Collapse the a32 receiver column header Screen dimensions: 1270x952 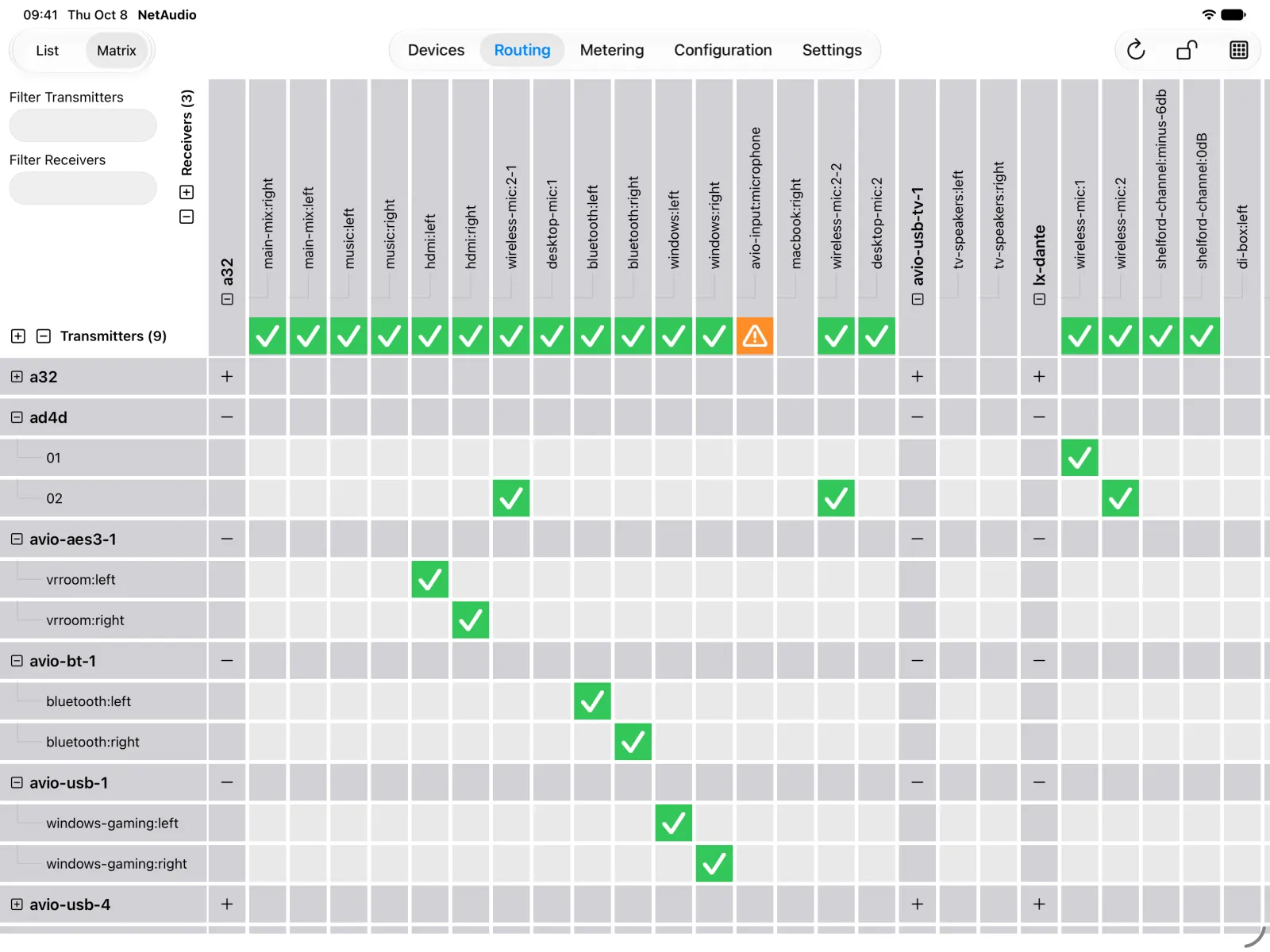point(227,299)
